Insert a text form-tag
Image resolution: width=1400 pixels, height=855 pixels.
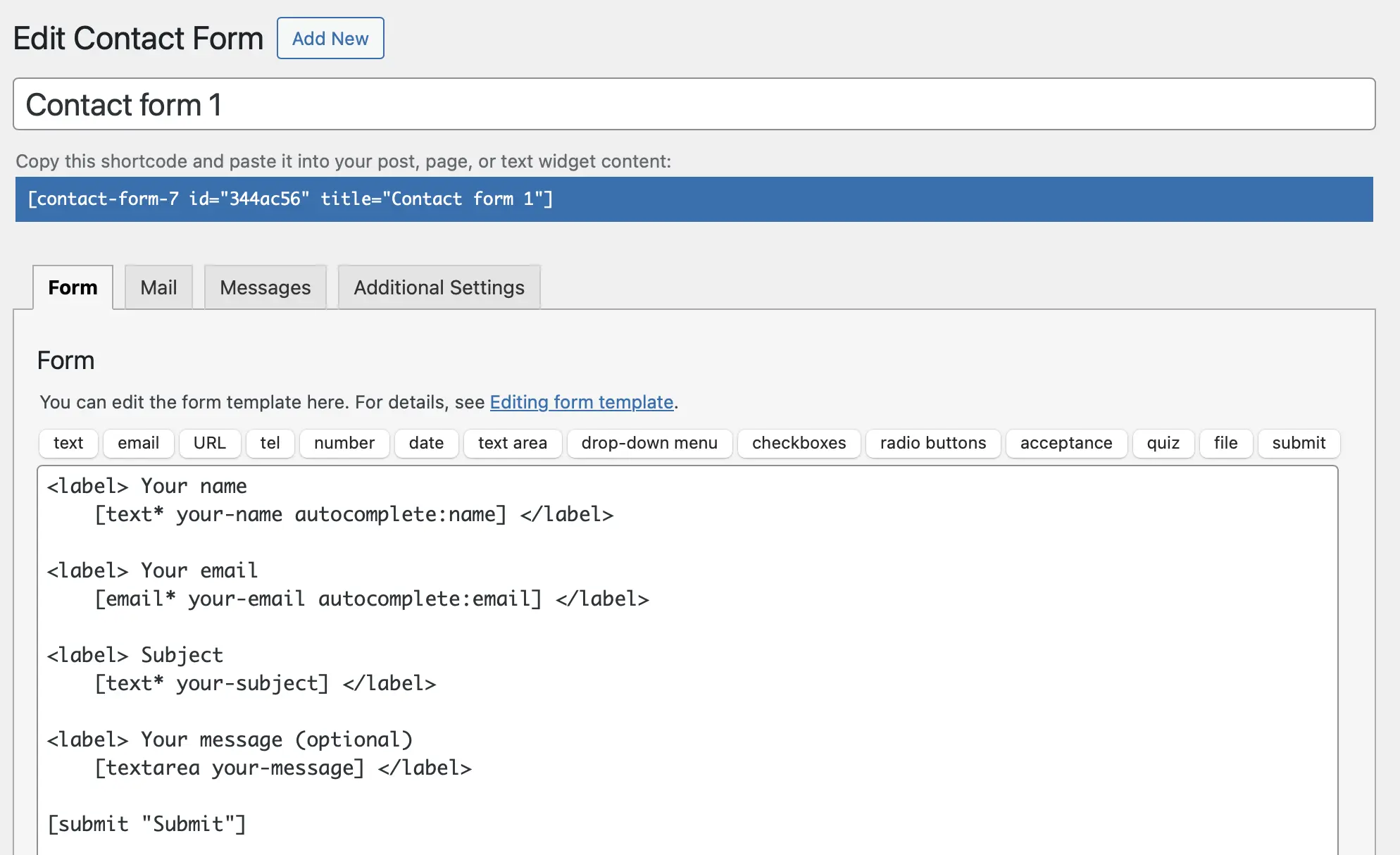(68, 443)
